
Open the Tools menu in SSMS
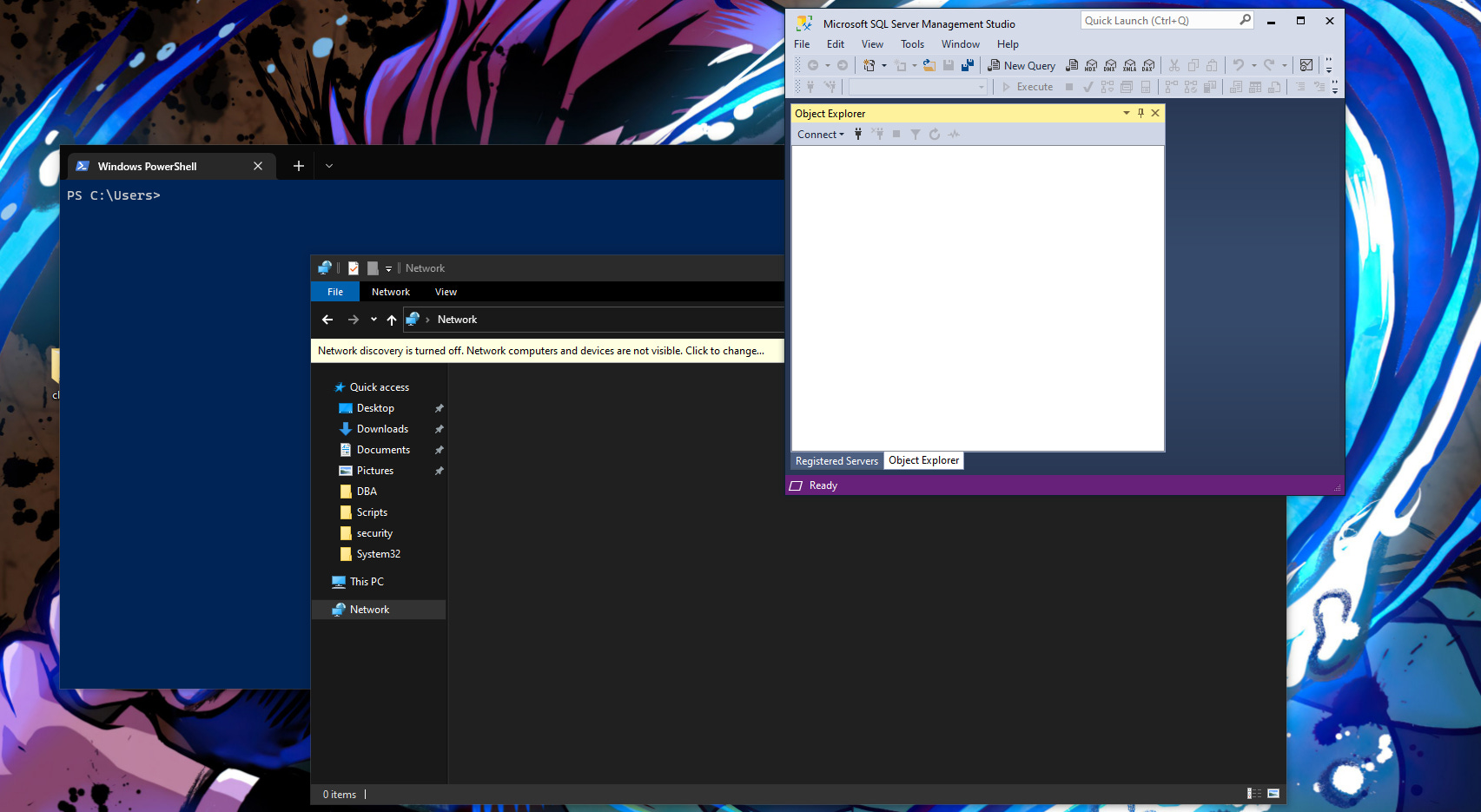[x=911, y=43]
